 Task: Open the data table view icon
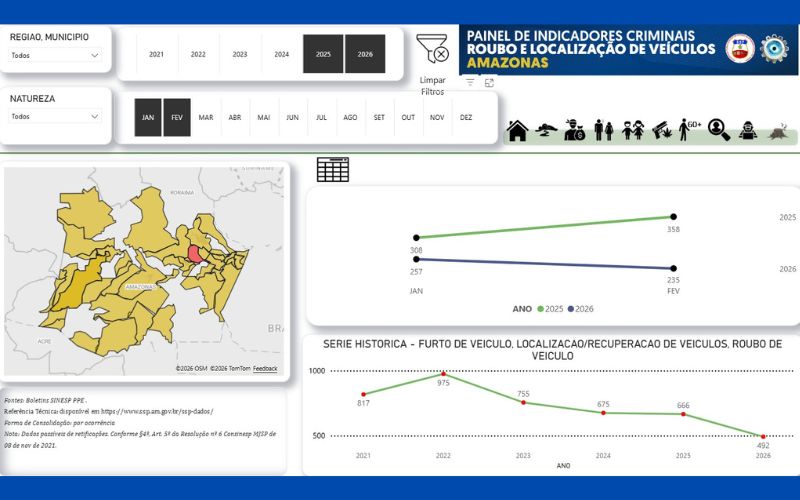coord(333,169)
